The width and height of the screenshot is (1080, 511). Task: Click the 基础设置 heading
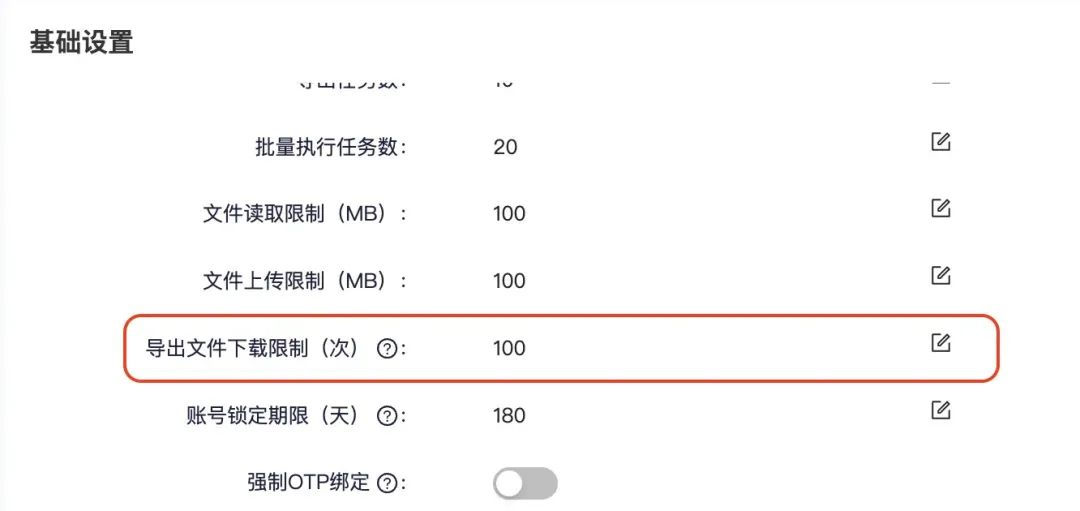[x=81, y=43]
